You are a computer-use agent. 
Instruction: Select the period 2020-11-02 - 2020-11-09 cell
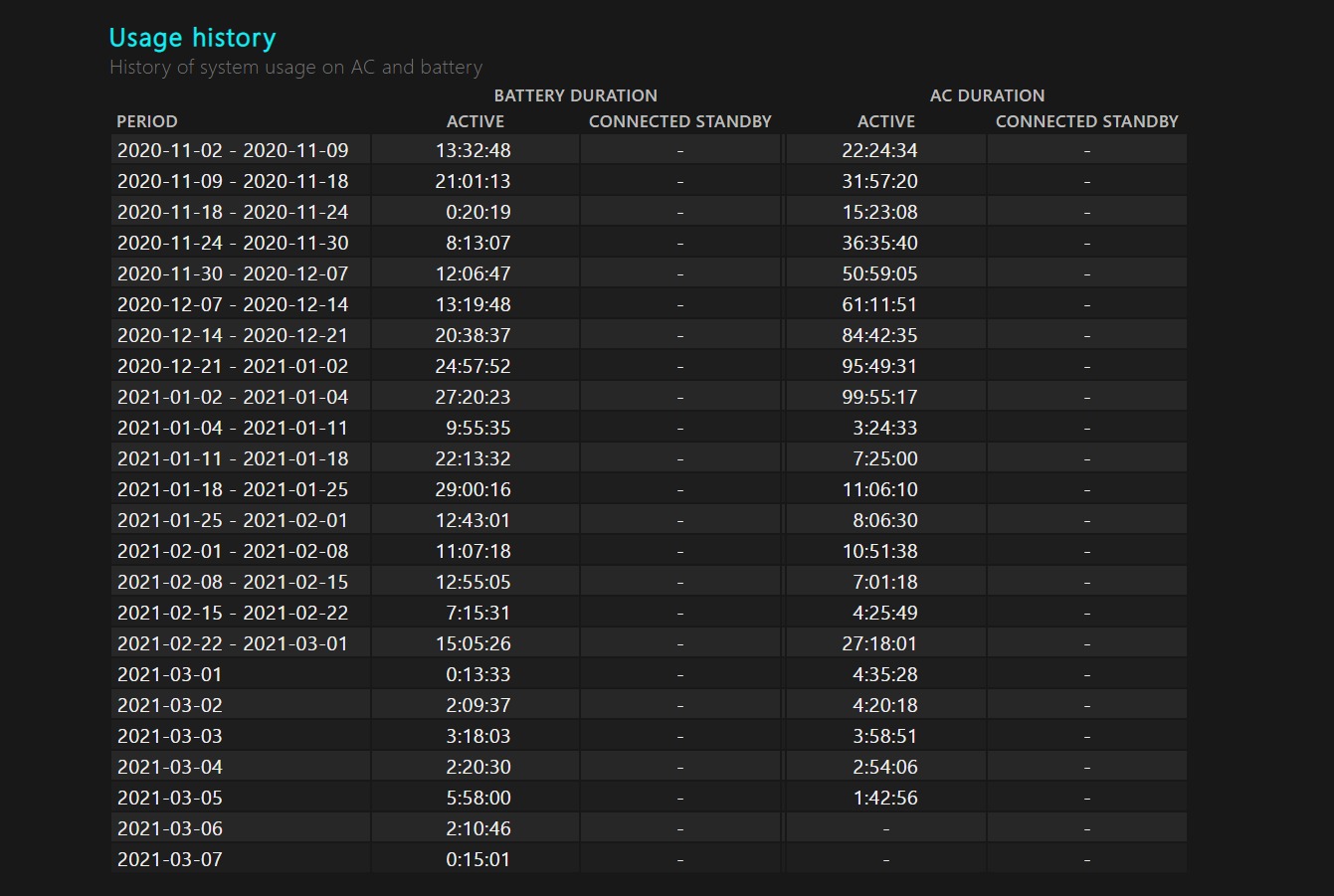coord(233,150)
